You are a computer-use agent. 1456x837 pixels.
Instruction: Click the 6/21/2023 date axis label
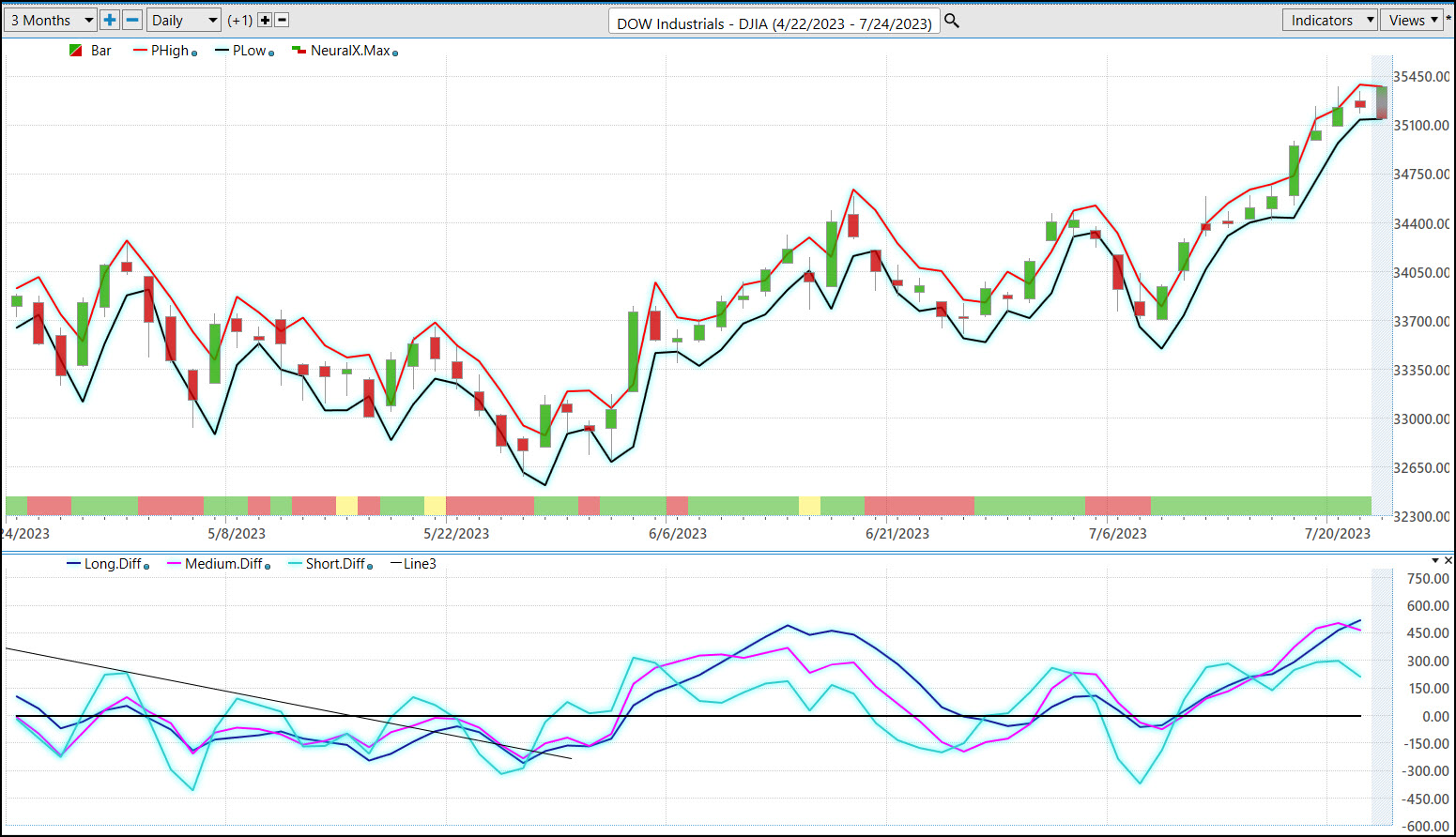click(x=897, y=534)
